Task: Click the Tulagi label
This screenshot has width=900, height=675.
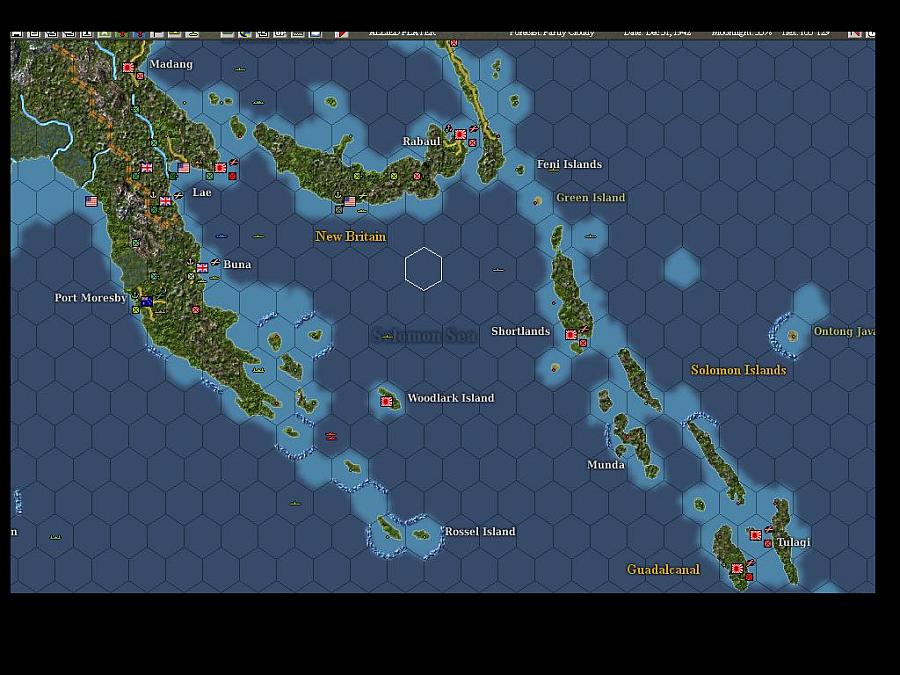Action: coord(794,542)
